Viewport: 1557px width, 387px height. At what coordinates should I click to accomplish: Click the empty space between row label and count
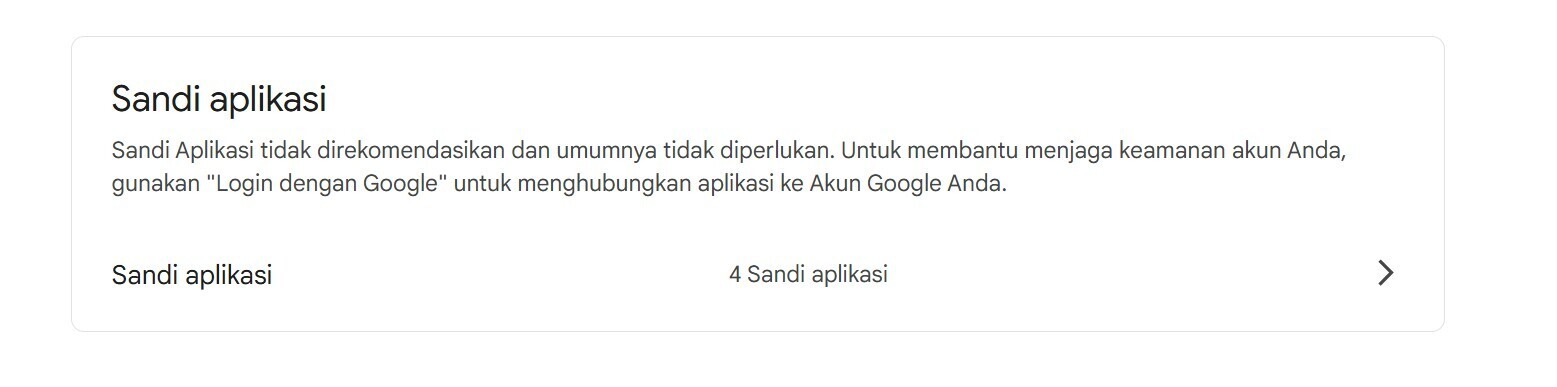[500, 275]
